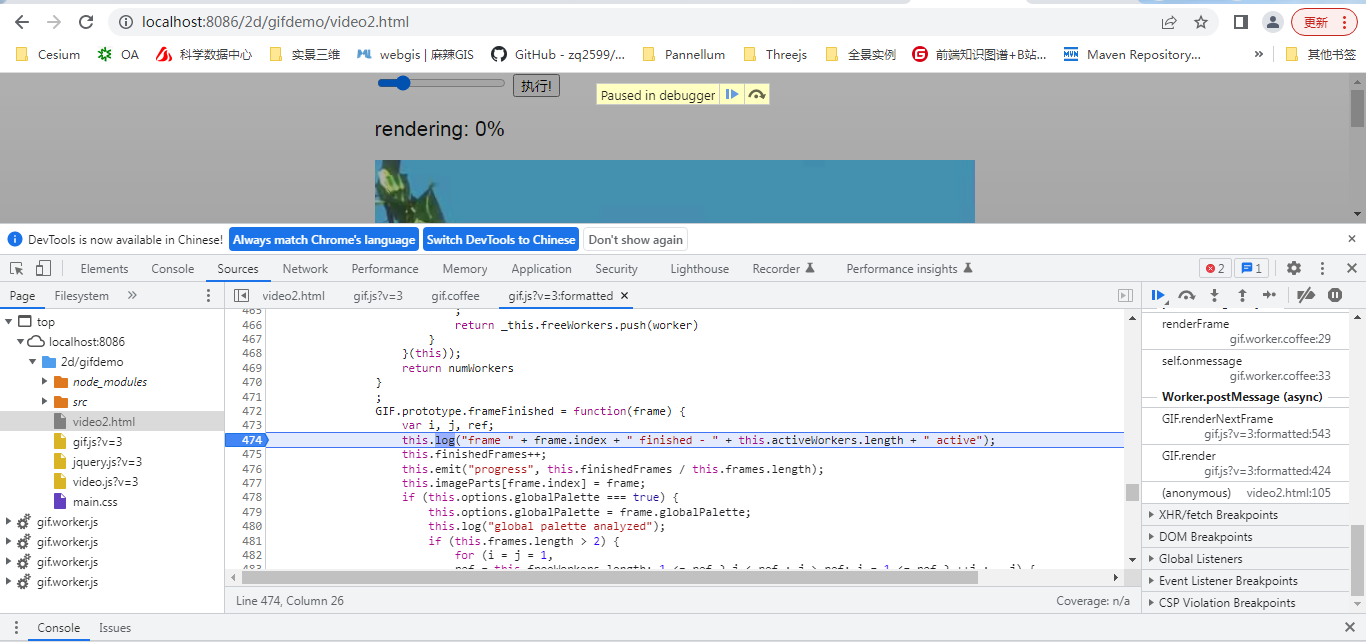This screenshot has height=644, width=1366.
Task: Switch to the Console tab
Action: click(x=173, y=268)
